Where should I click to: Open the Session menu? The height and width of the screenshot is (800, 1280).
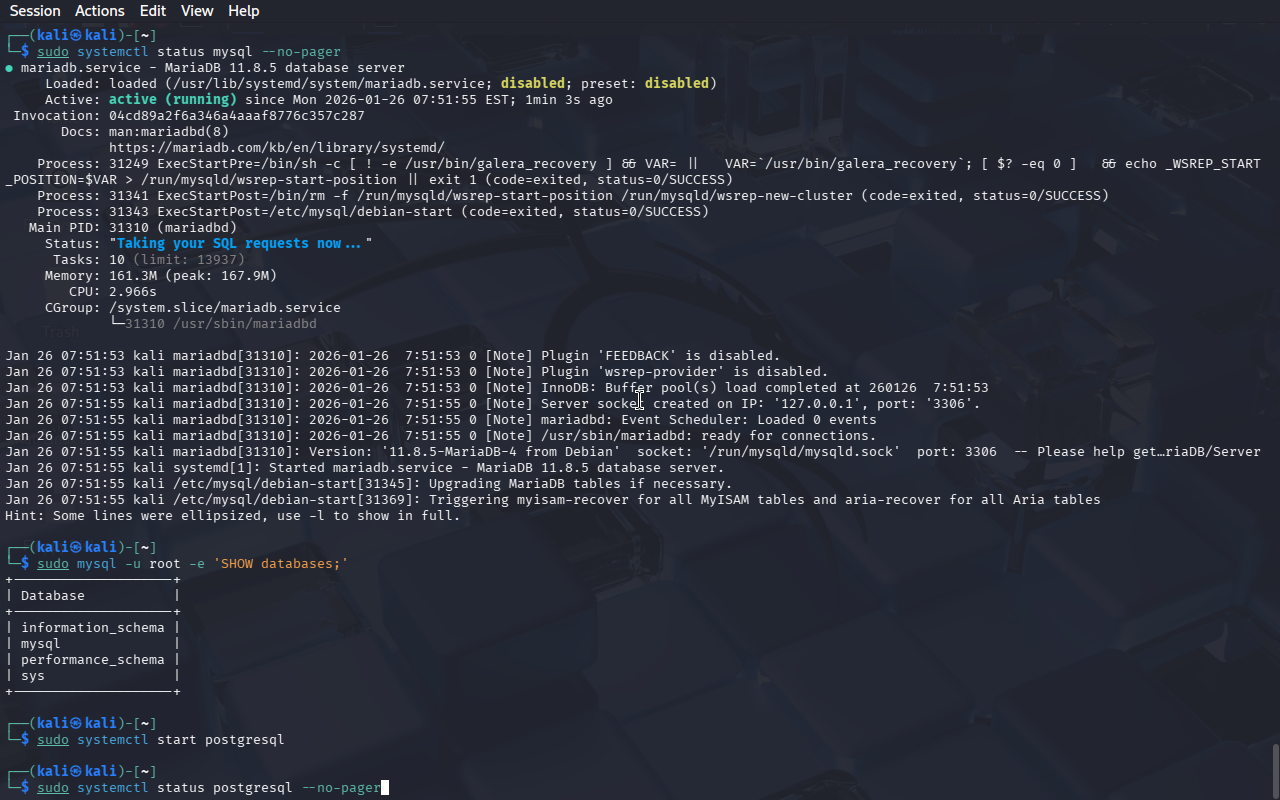[x=35, y=11]
